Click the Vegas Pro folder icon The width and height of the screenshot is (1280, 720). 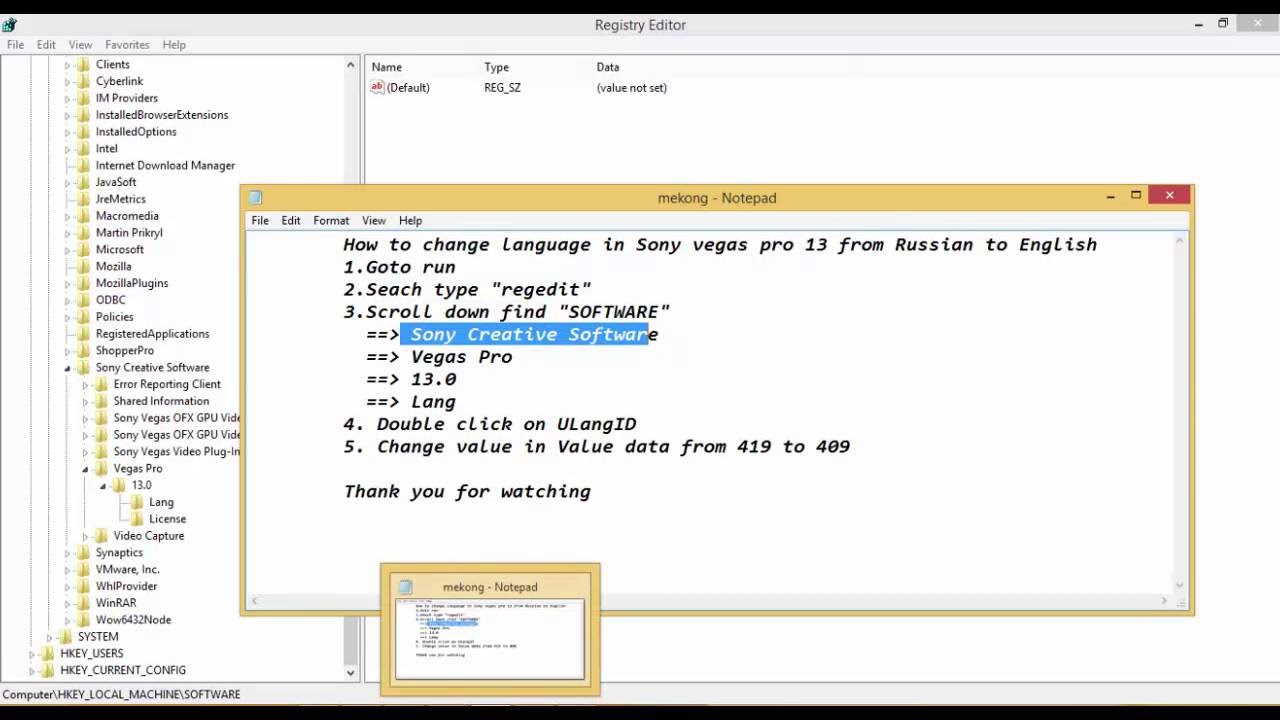(102, 469)
